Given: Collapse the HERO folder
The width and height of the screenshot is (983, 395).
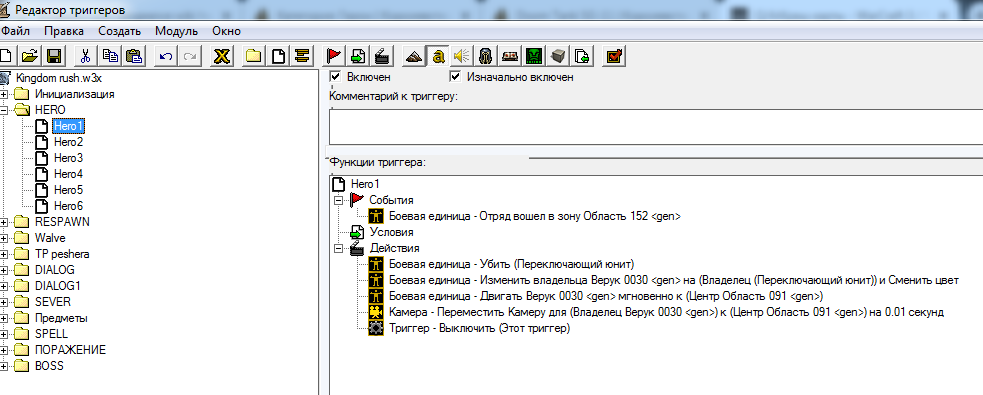Looking at the screenshot, I should 4,110.
